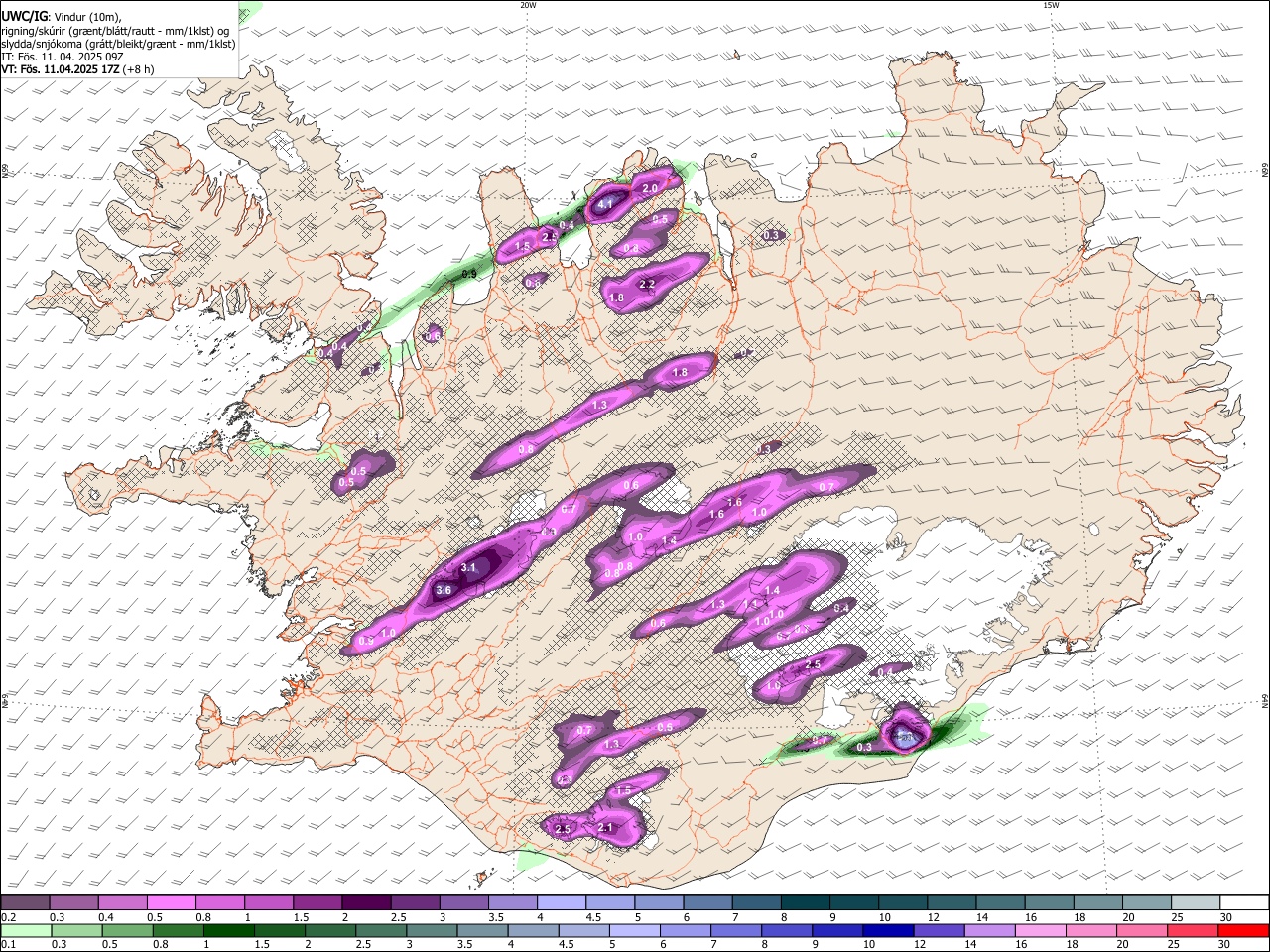This screenshot has width=1270, height=952.
Task: Click the 3.1 value in the western band
Action: 469,567
